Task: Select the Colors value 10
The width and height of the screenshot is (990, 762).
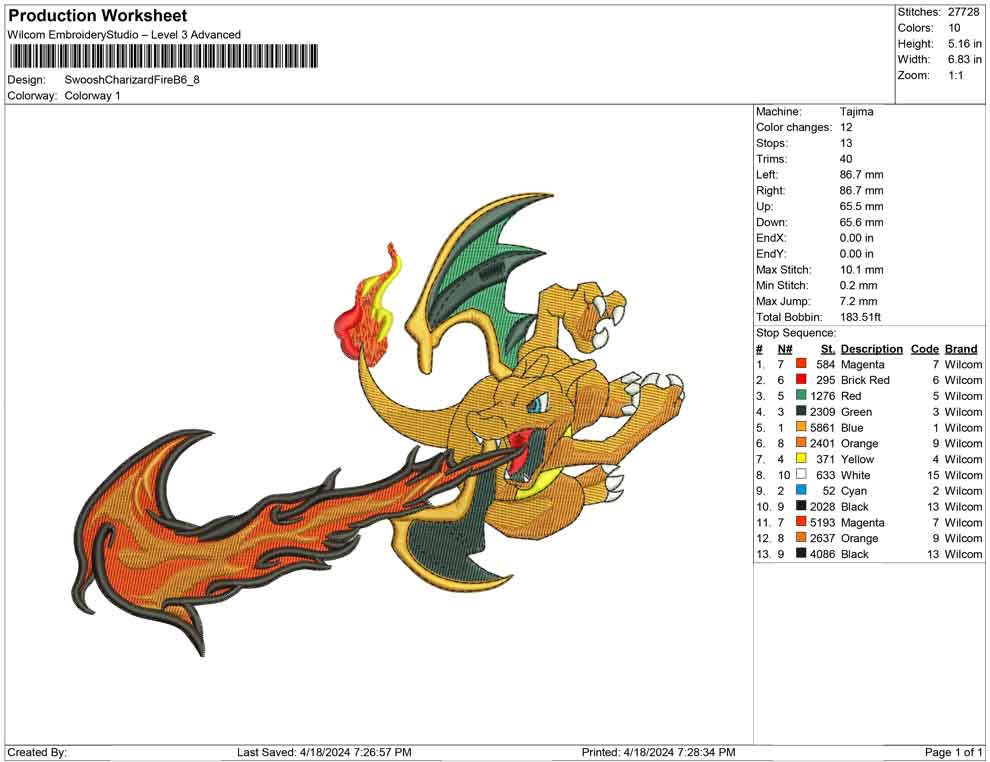Action: coord(954,28)
